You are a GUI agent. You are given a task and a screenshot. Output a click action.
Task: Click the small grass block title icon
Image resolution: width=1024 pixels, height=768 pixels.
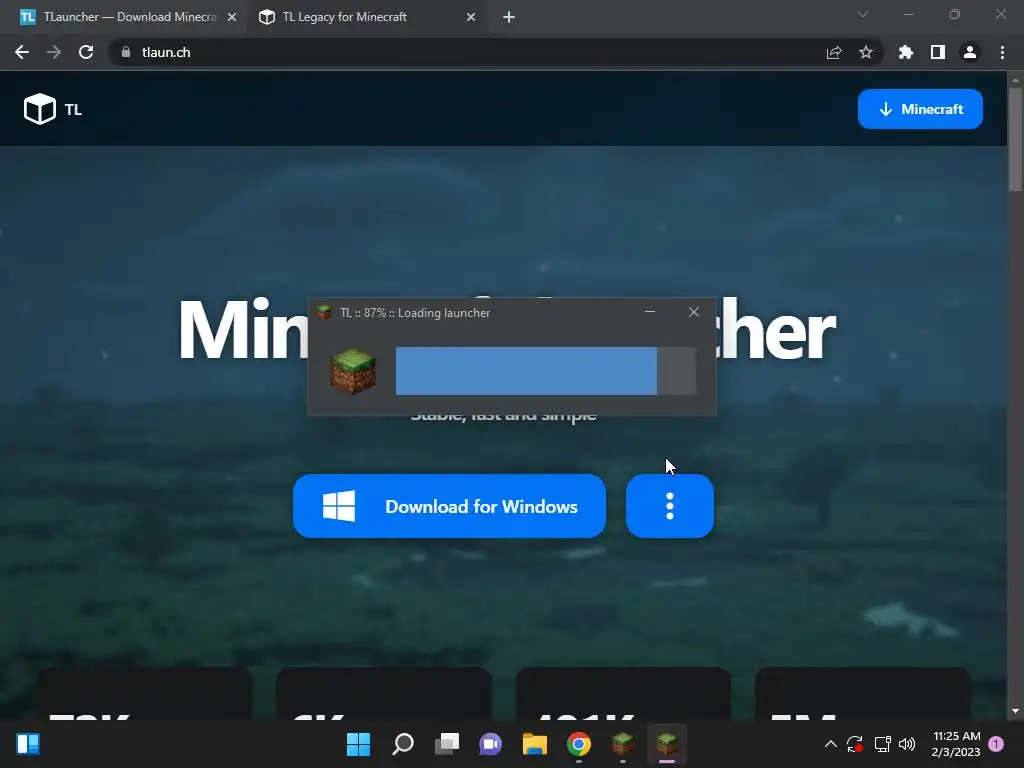coord(325,312)
